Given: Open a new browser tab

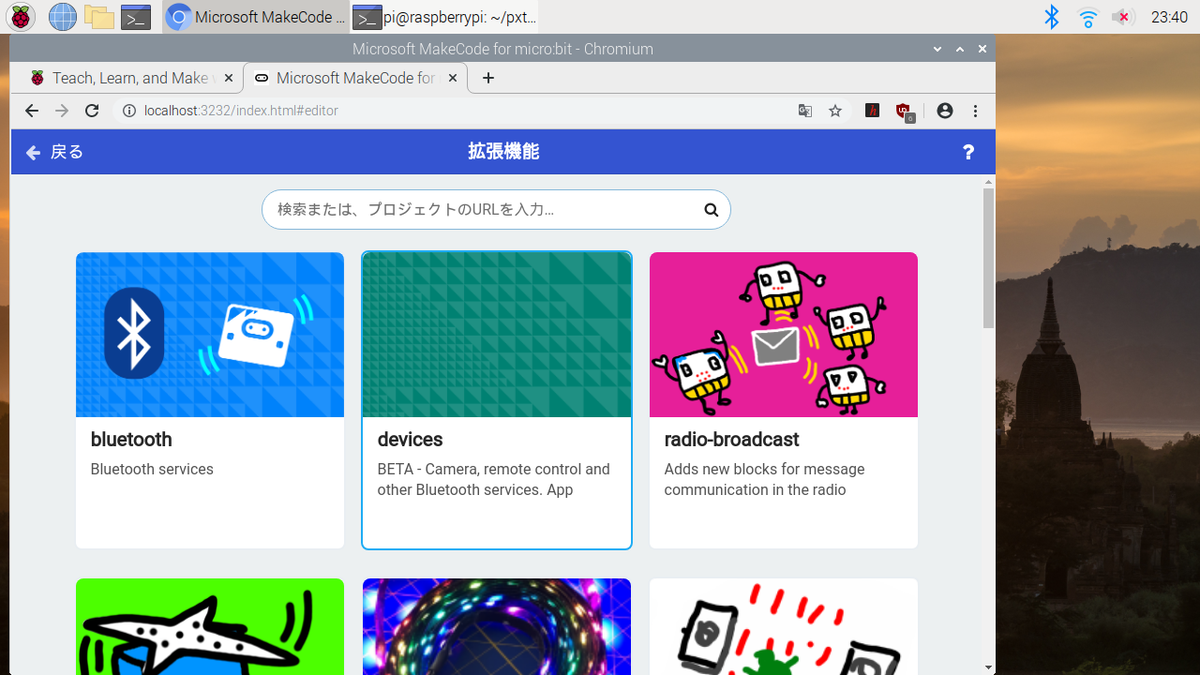Looking at the screenshot, I should tap(488, 78).
